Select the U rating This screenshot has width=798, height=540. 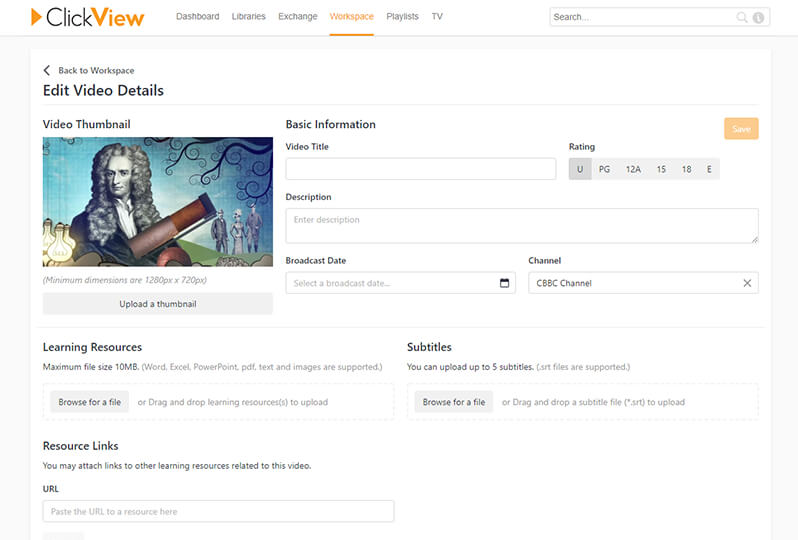click(x=580, y=169)
